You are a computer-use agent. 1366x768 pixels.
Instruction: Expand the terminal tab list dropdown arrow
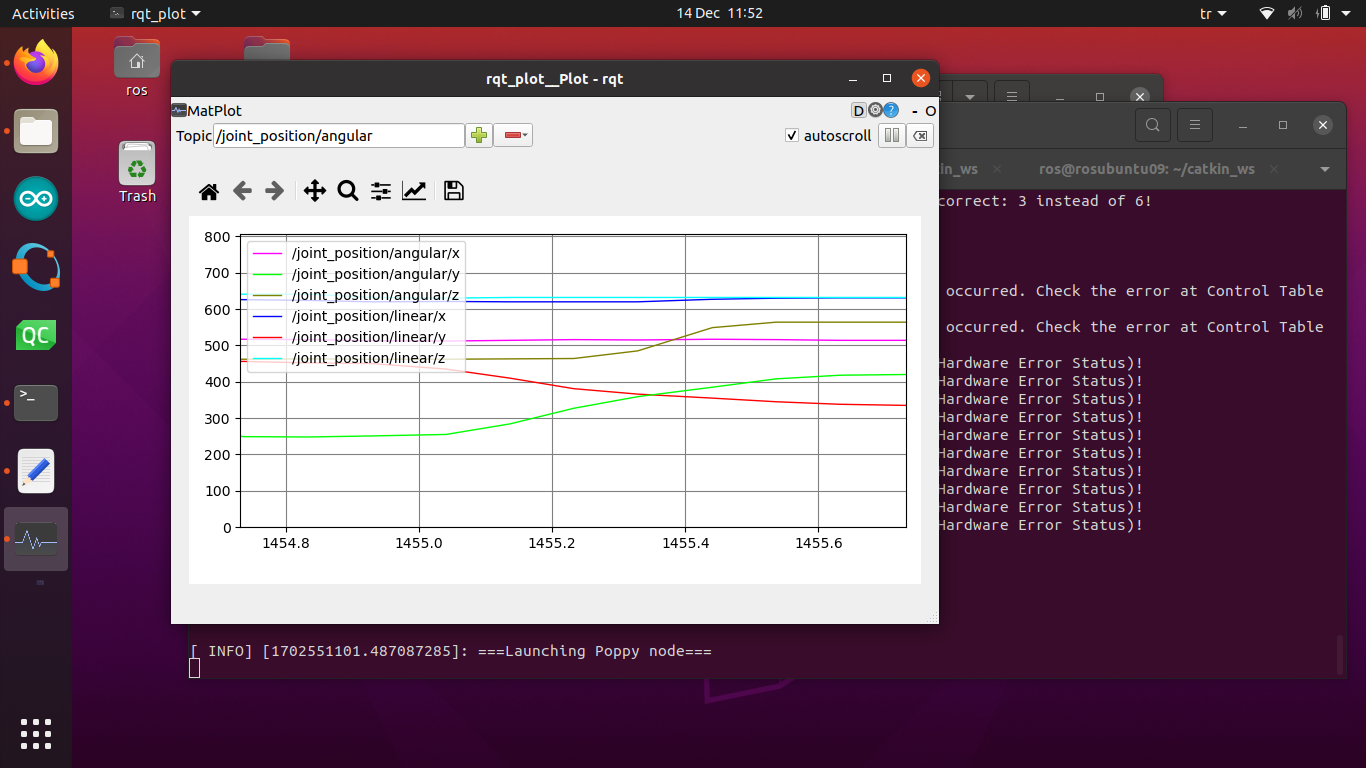coord(1325,169)
